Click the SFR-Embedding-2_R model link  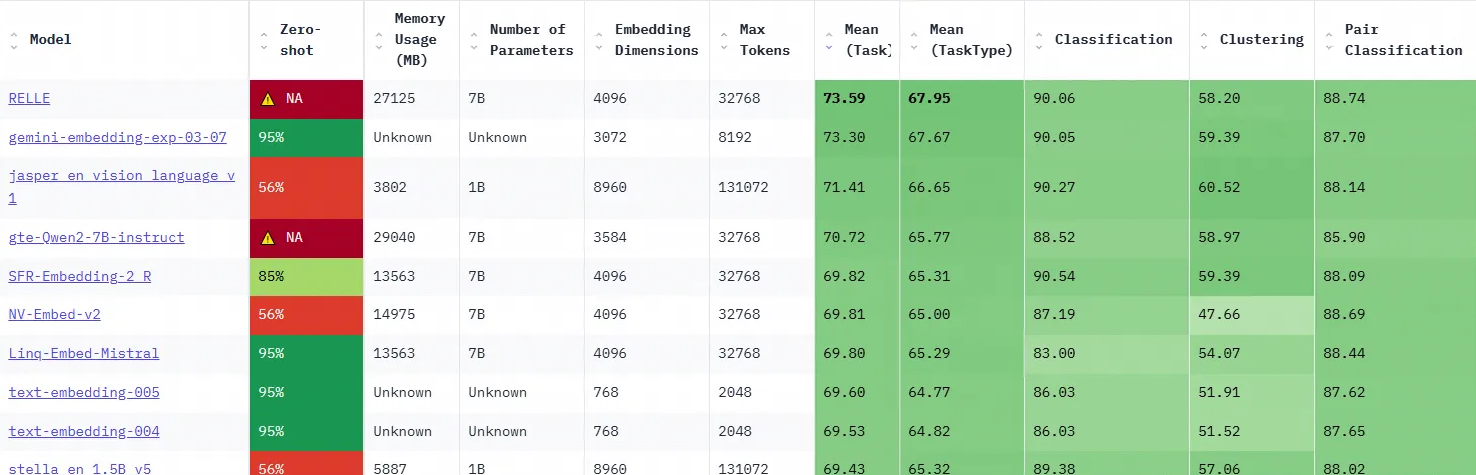pyautogui.click(x=79, y=277)
